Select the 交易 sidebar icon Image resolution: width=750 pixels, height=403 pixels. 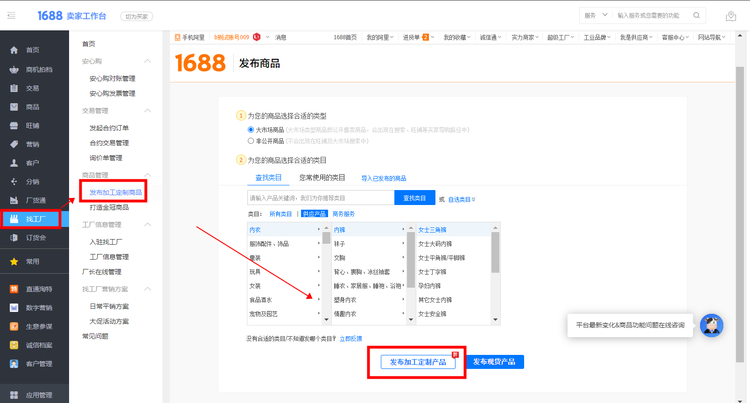pos(14,88)
